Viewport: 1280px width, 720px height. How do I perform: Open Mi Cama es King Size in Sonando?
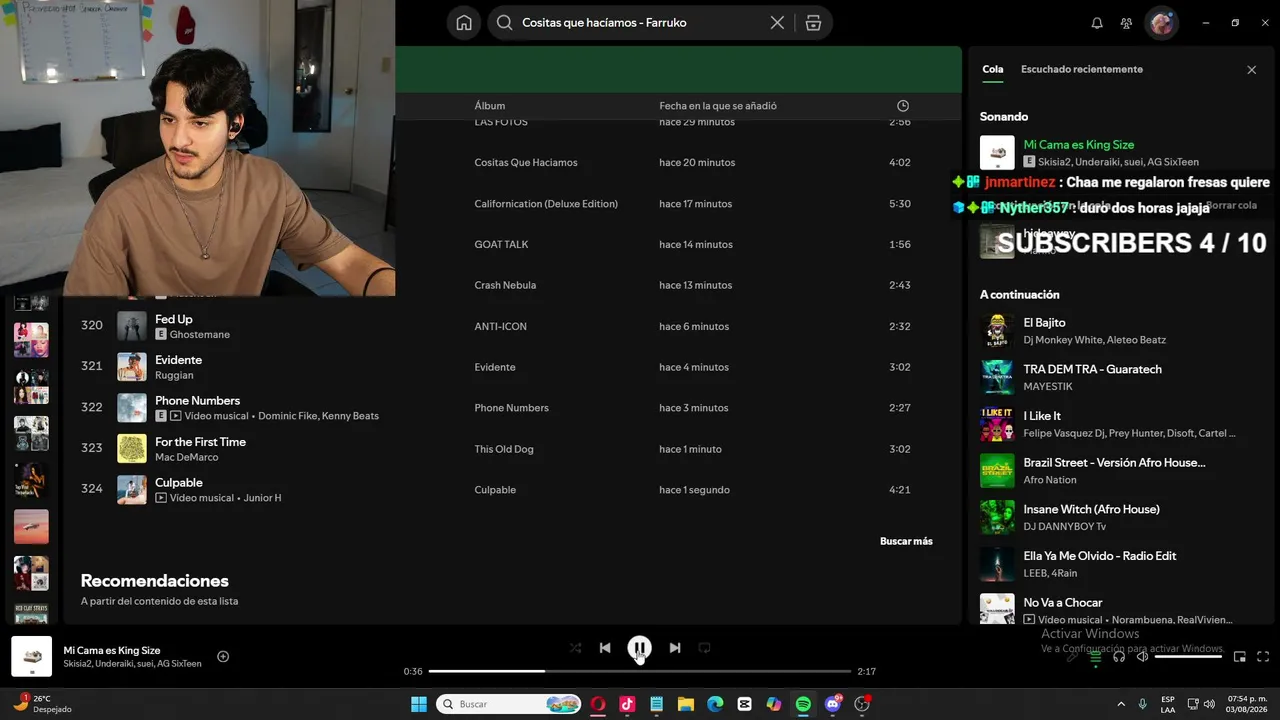point(1078,145)
